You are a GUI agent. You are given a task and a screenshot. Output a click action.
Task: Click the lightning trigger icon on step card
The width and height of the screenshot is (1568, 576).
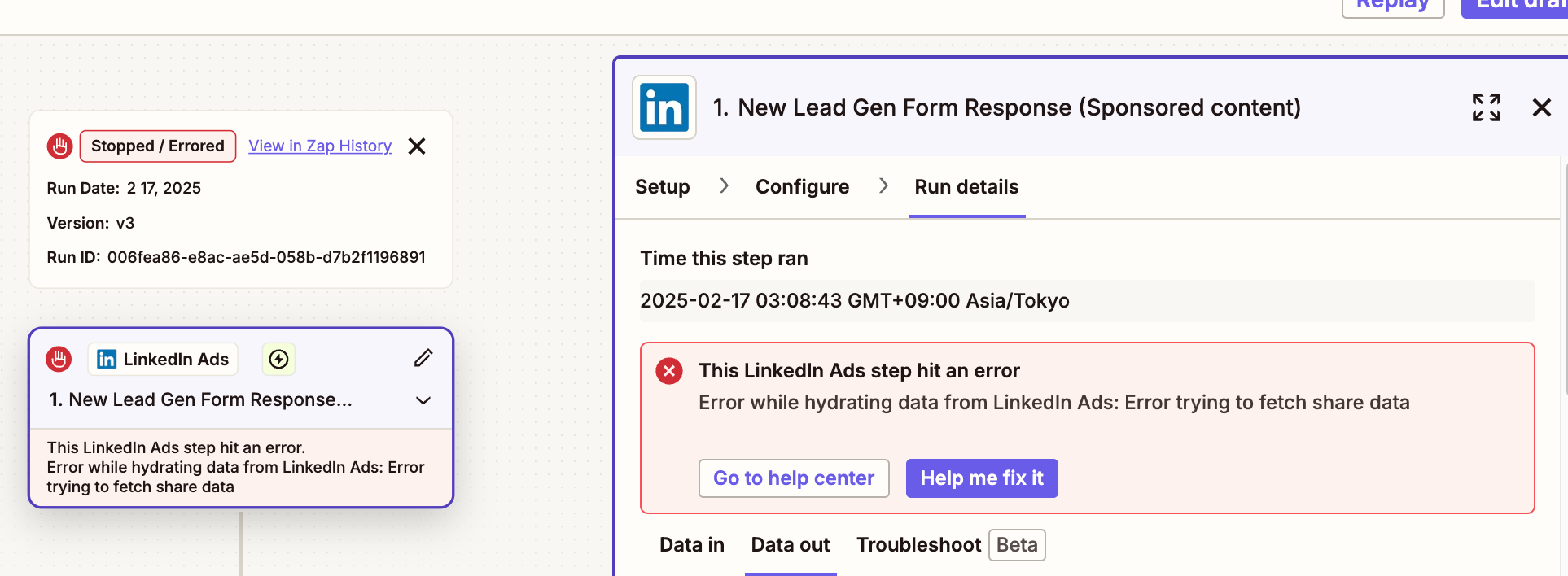(278, 359)
